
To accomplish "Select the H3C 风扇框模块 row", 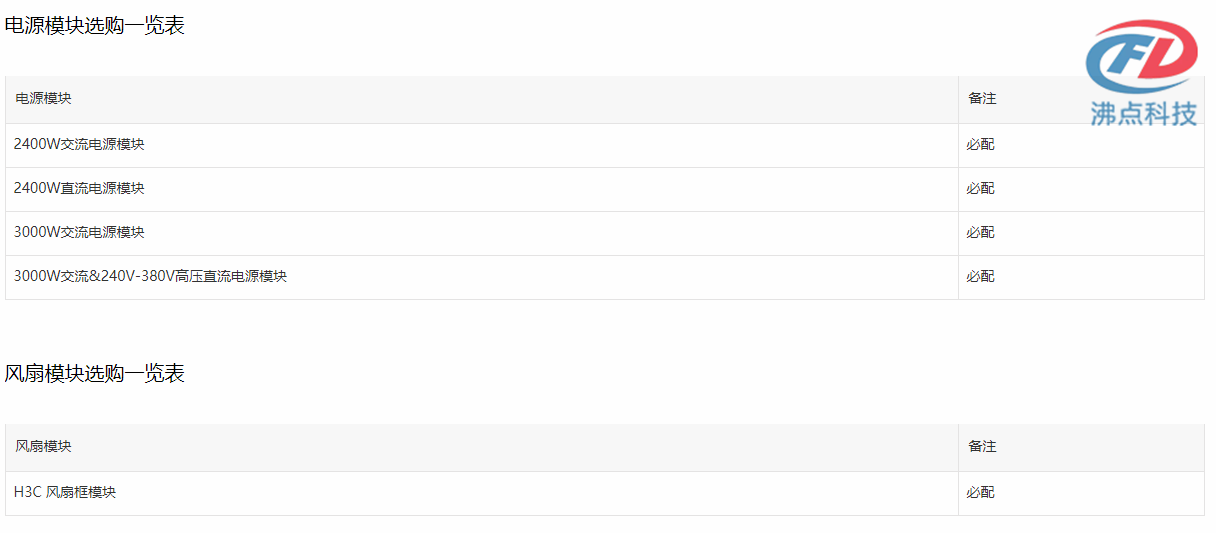I will point(605,493).
